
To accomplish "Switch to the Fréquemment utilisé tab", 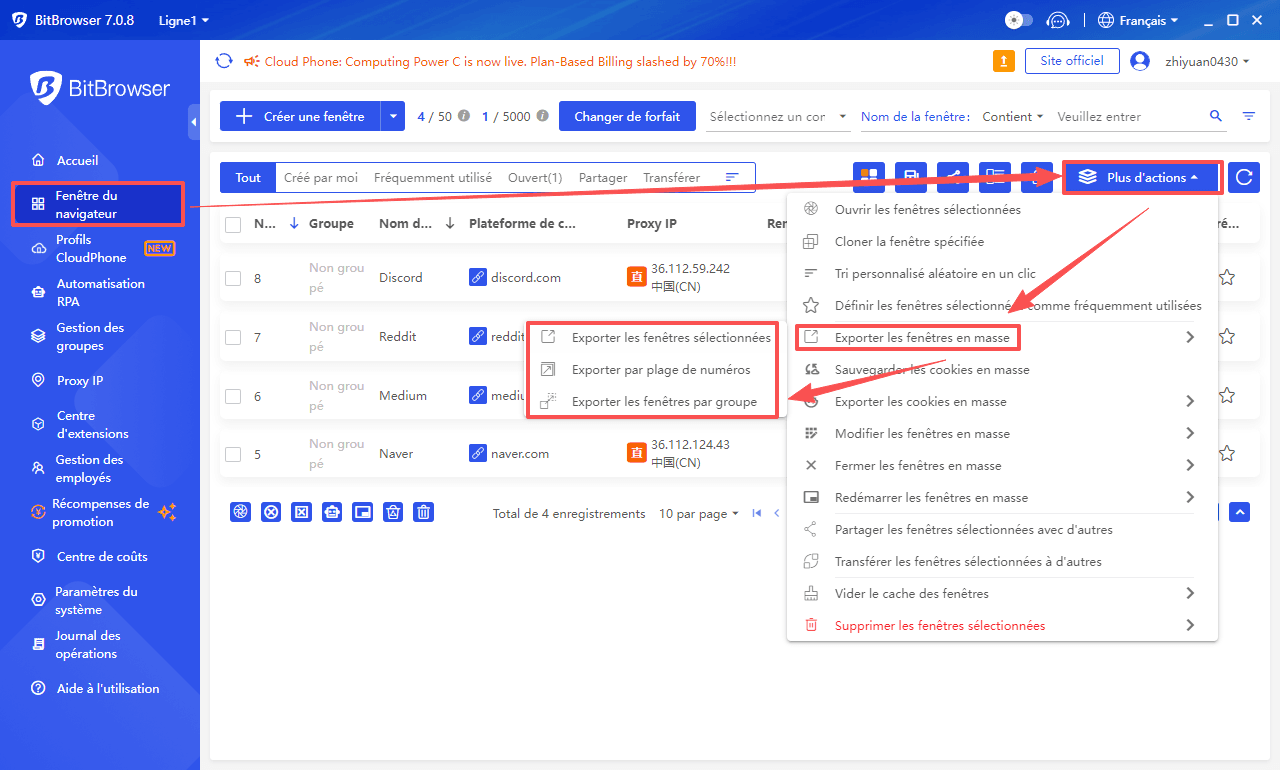I will 432,177.
